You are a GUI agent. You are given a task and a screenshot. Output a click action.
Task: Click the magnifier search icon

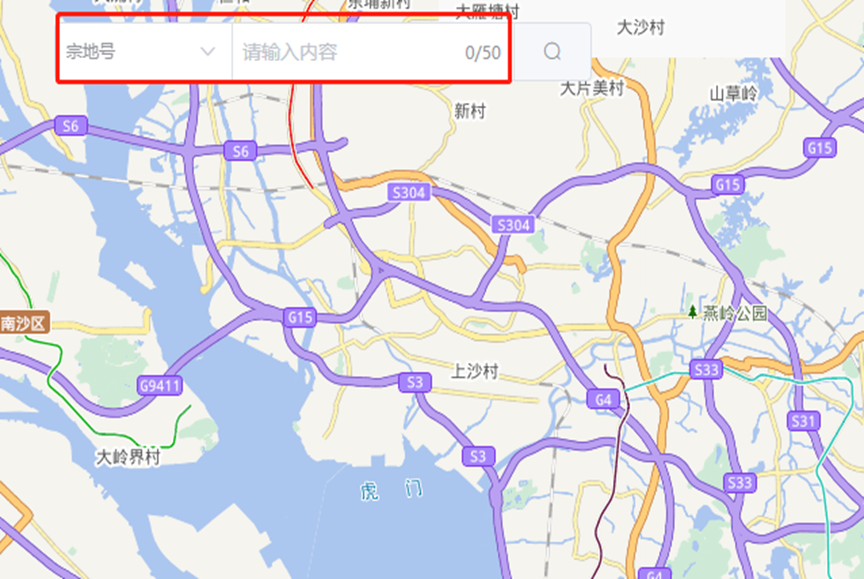[x=552, y=52]
